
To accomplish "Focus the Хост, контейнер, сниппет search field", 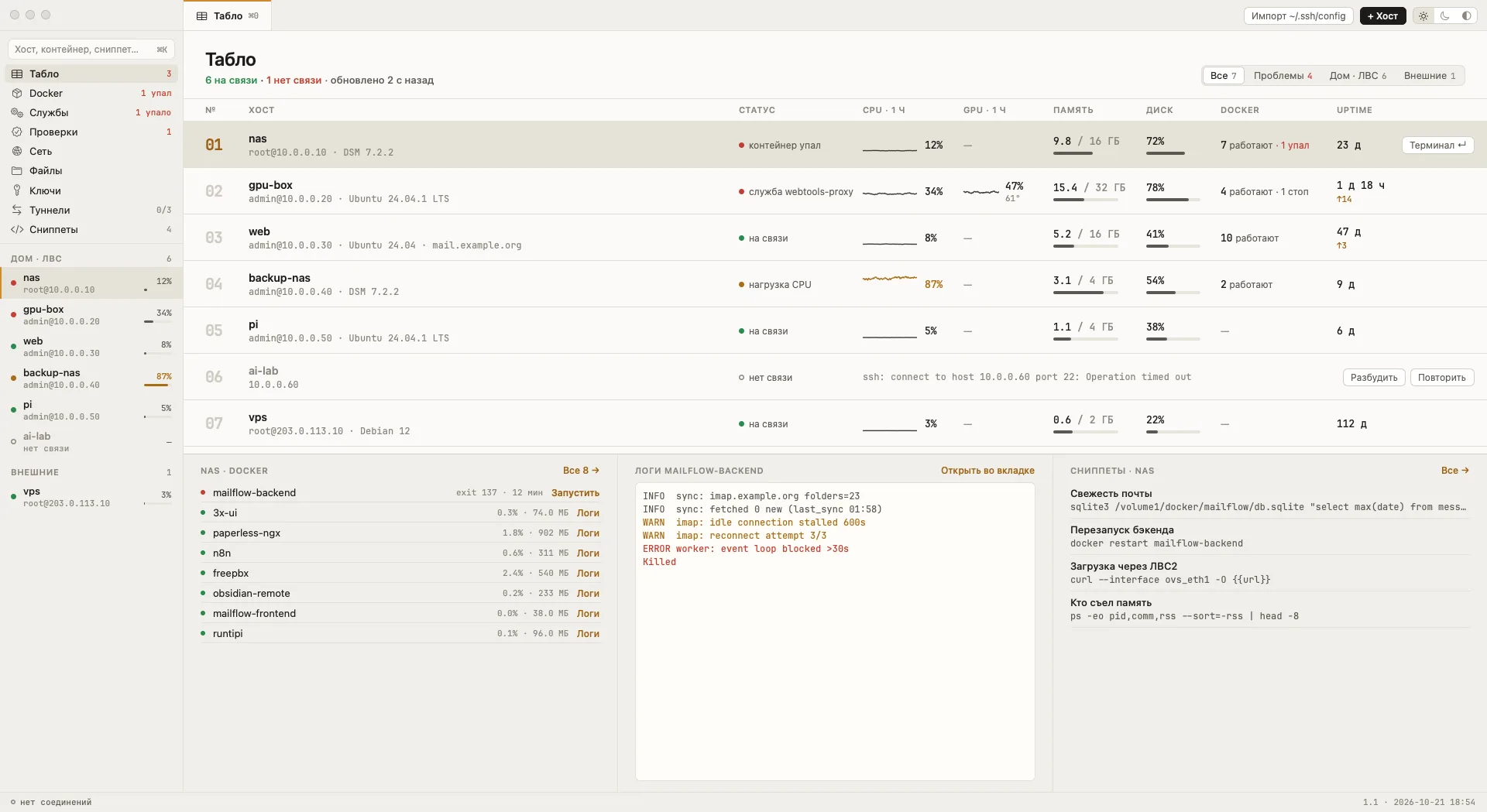I will [x=91, y=50].
